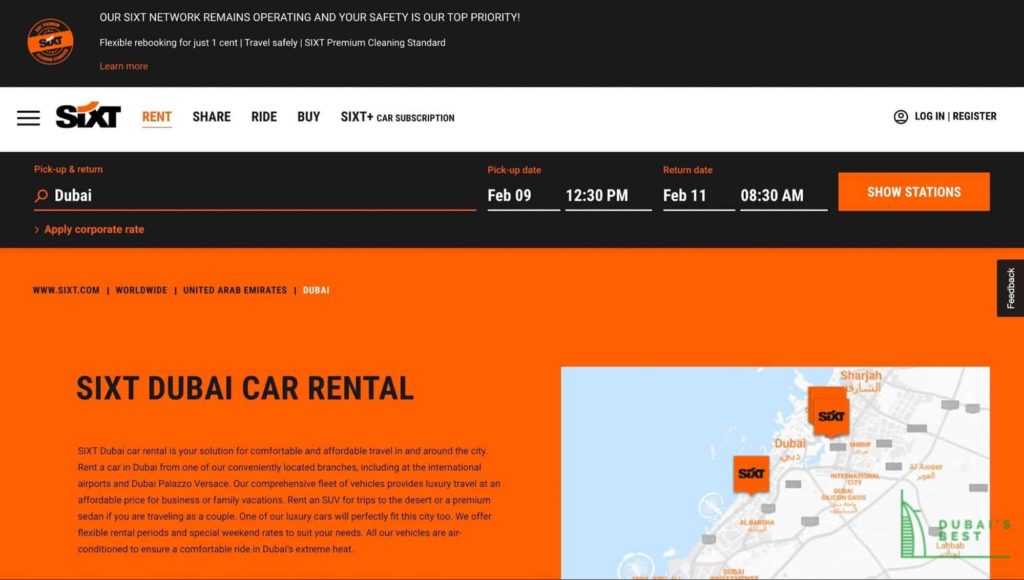The image size is (1024, 580).
Task: Open the return time 08:30 AM dropdown
Action: [783, 196]
